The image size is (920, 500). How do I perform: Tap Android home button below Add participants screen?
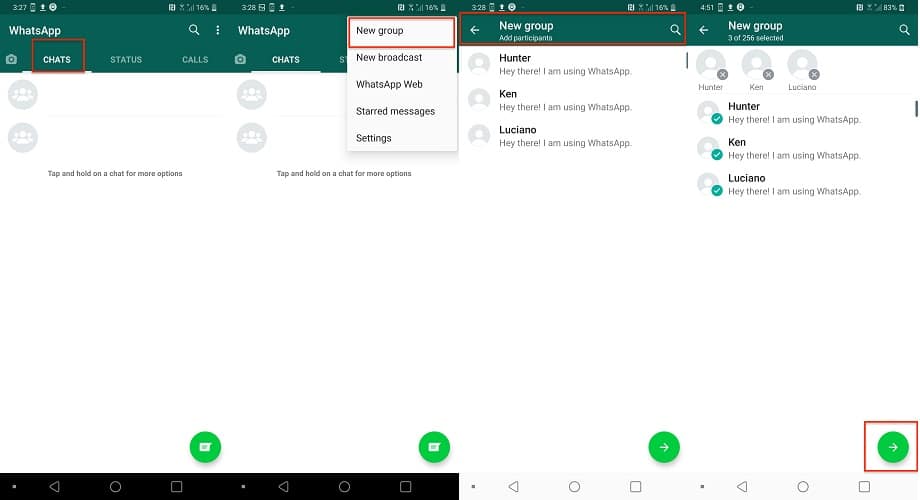pyautogui.click(x=574, y=487)
